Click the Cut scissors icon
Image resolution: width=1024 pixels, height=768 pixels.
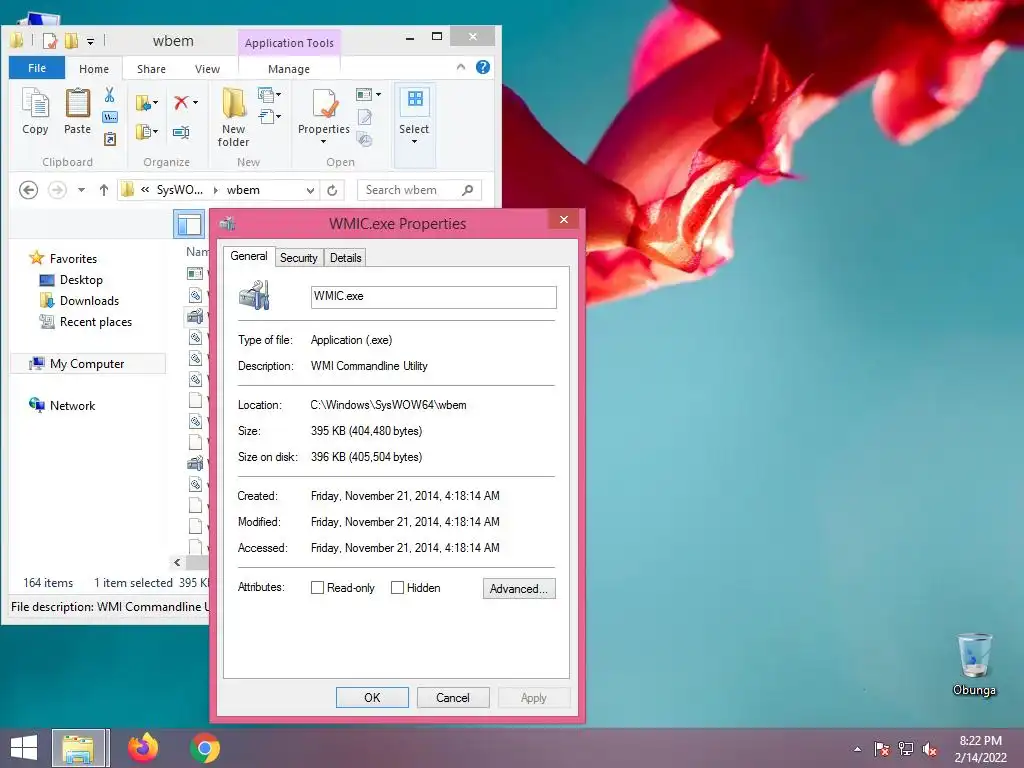point(110,95)
